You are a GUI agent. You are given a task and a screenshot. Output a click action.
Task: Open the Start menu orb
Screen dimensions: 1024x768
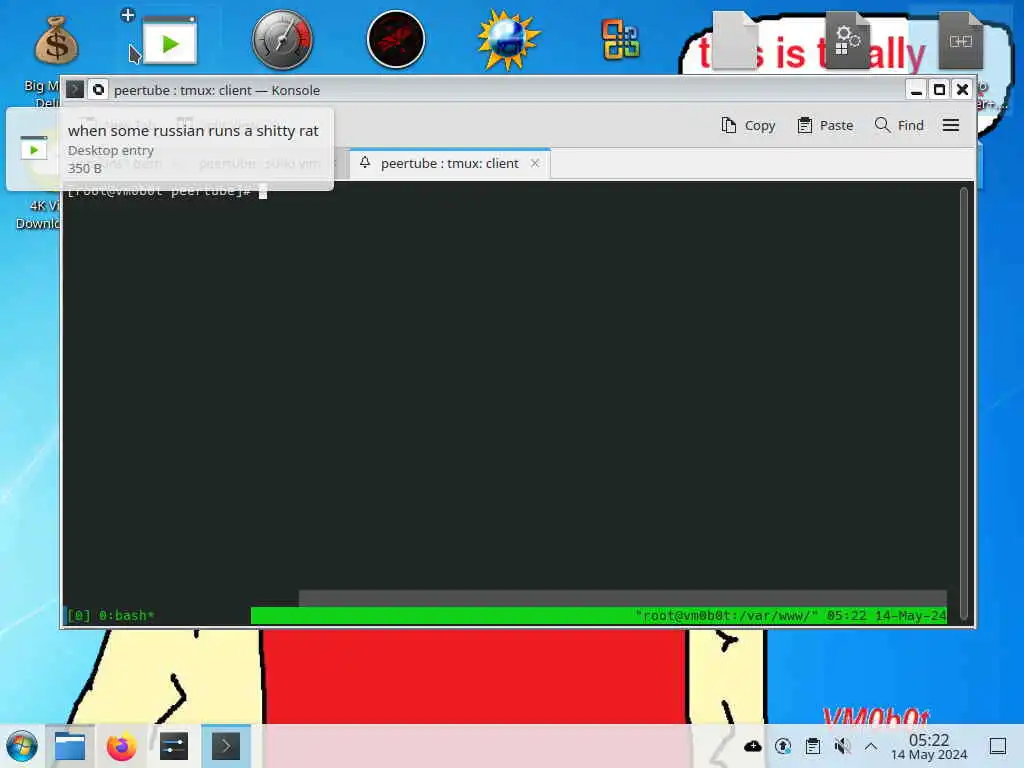click(x=22, y=746)
